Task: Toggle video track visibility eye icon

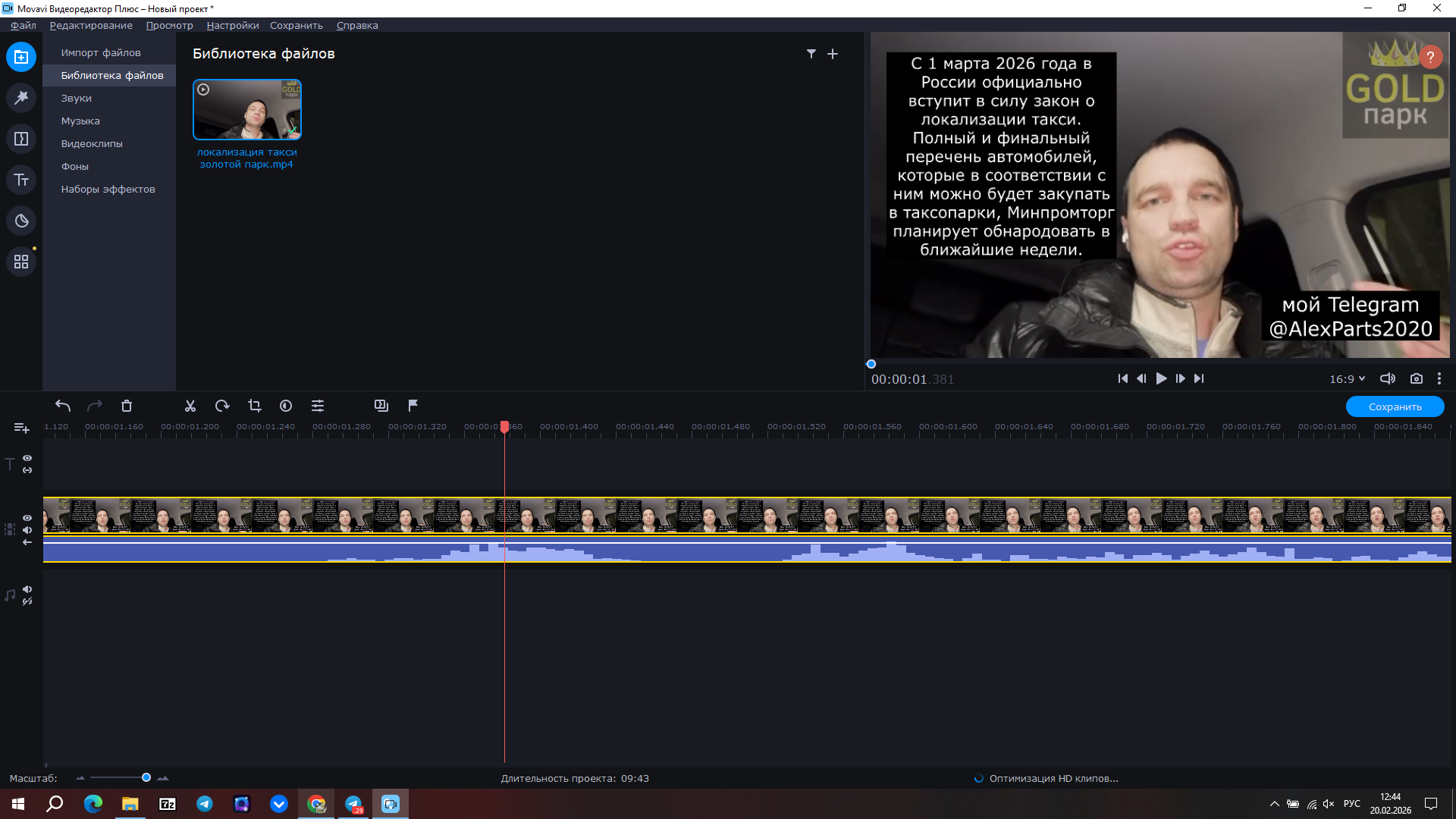Action: click(27, 518)
